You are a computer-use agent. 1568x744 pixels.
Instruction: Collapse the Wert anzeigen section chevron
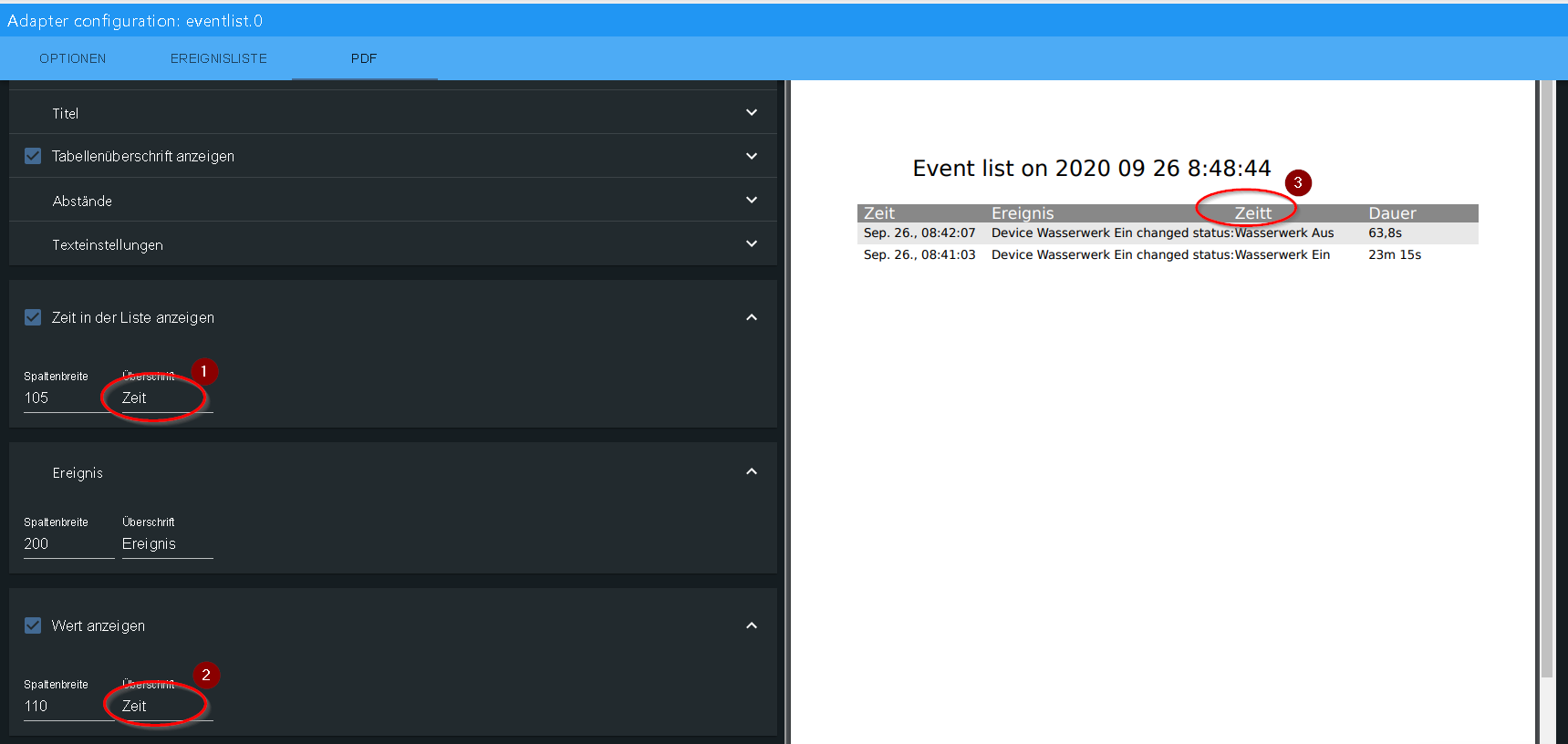tap(752, 625)
